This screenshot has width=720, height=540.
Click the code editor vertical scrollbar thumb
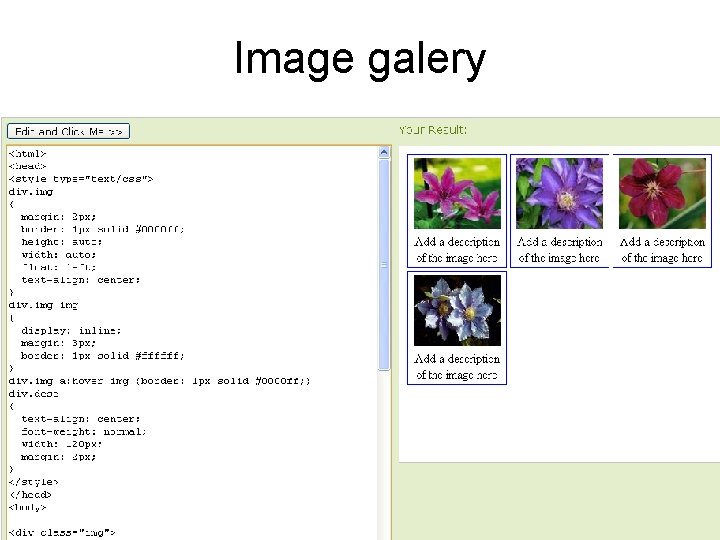(384, 264)
